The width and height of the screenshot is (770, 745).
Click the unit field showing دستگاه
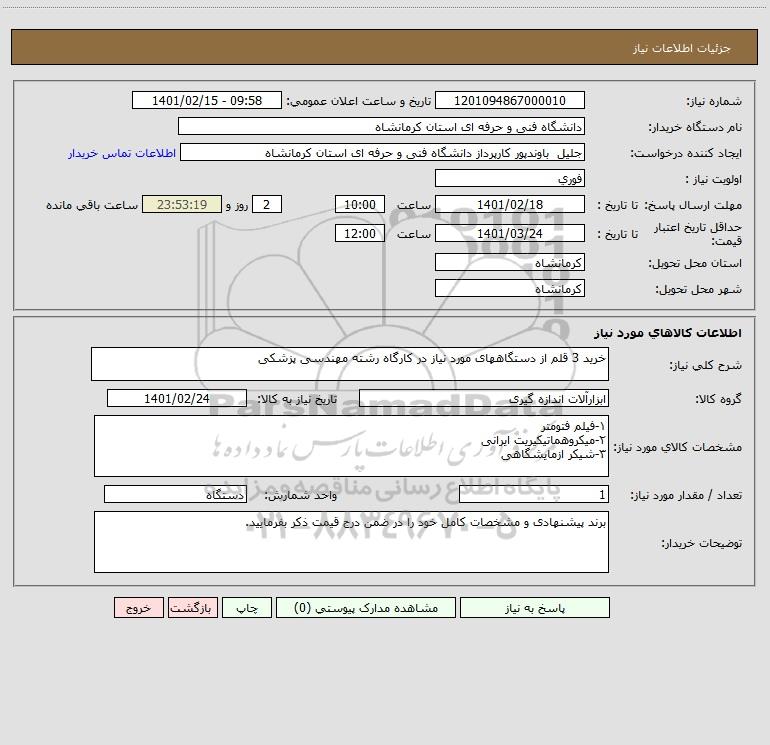(175, 494)
